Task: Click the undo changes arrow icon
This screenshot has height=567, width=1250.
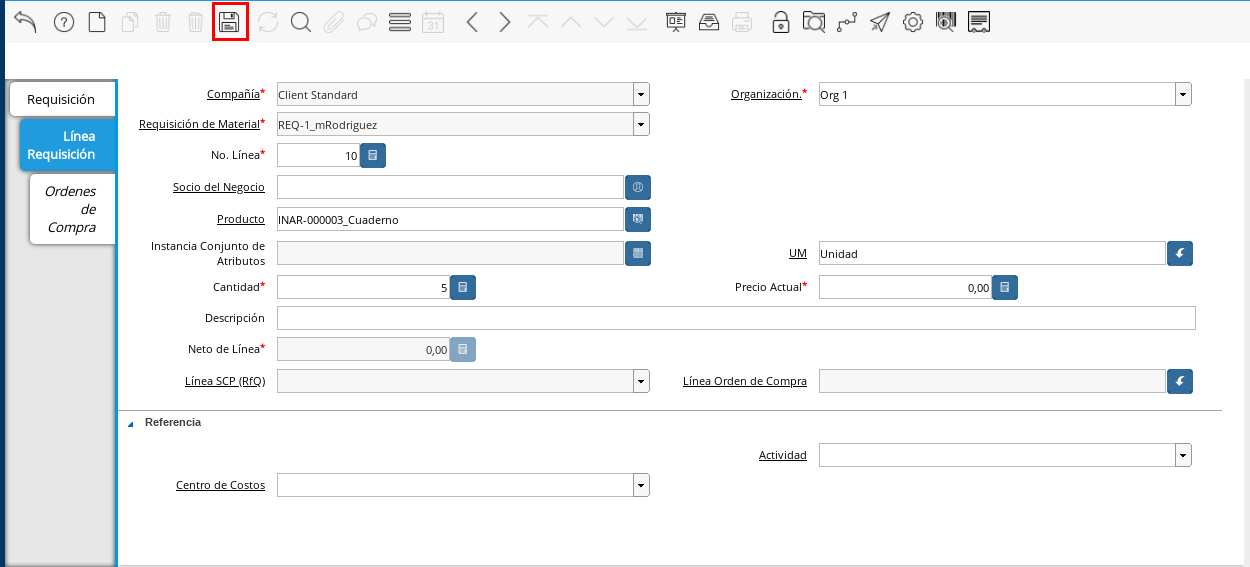Action: 26,22
